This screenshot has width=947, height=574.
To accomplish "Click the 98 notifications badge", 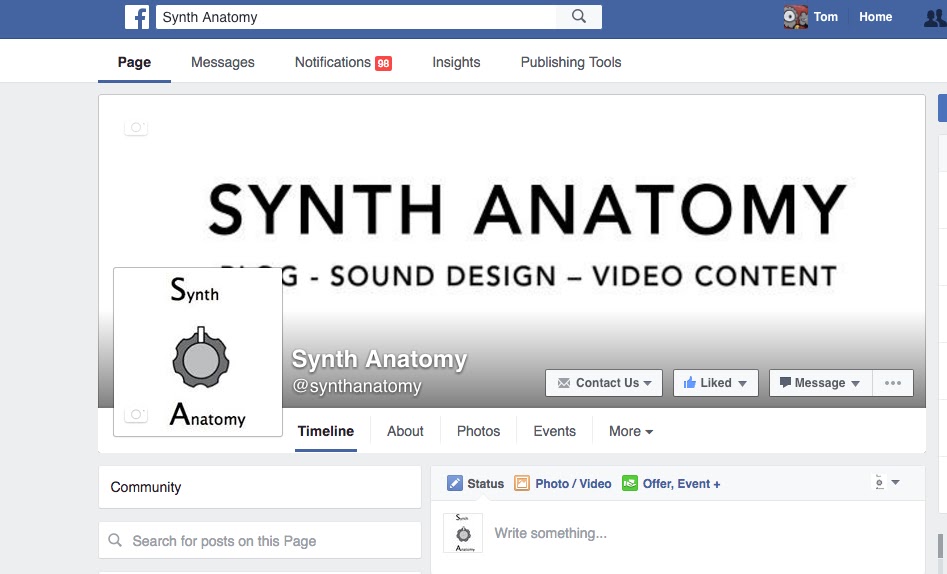I will [x=384, y=63].
